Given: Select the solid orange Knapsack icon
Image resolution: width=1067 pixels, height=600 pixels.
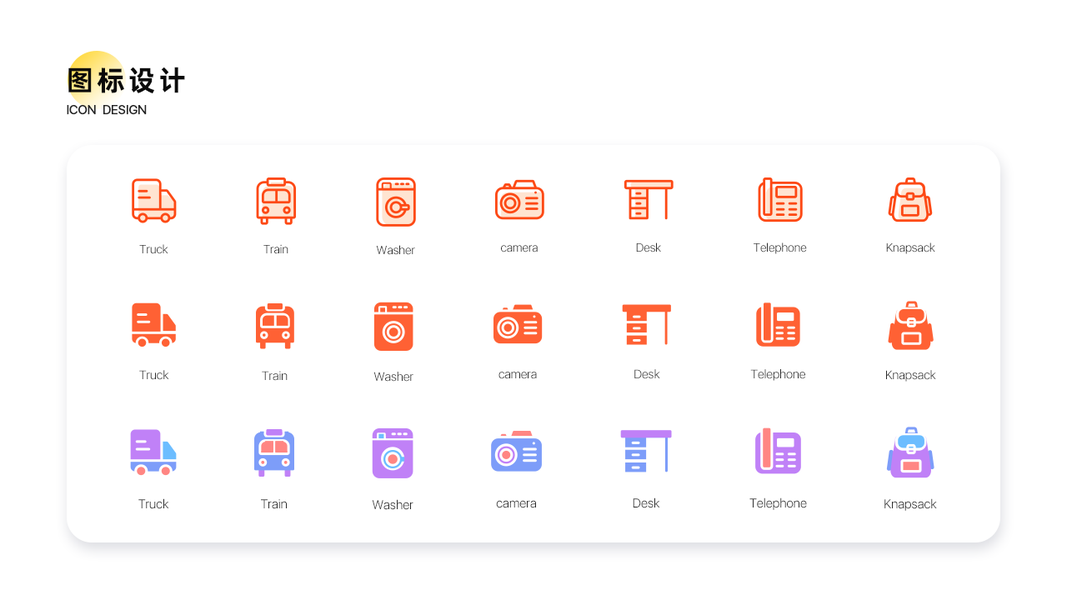Looking at the screenshot, I should click(x=910, y=326).
